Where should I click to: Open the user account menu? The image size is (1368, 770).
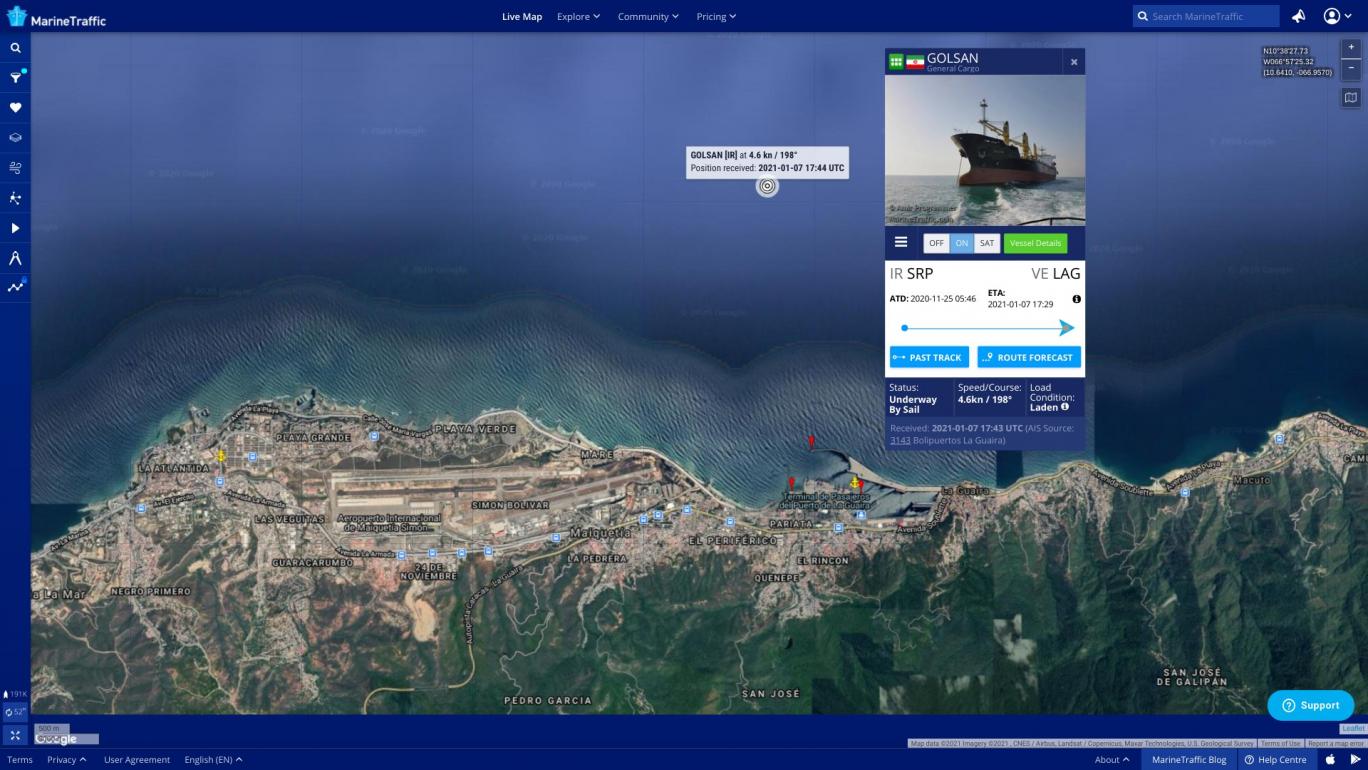tap(1337, 16)
